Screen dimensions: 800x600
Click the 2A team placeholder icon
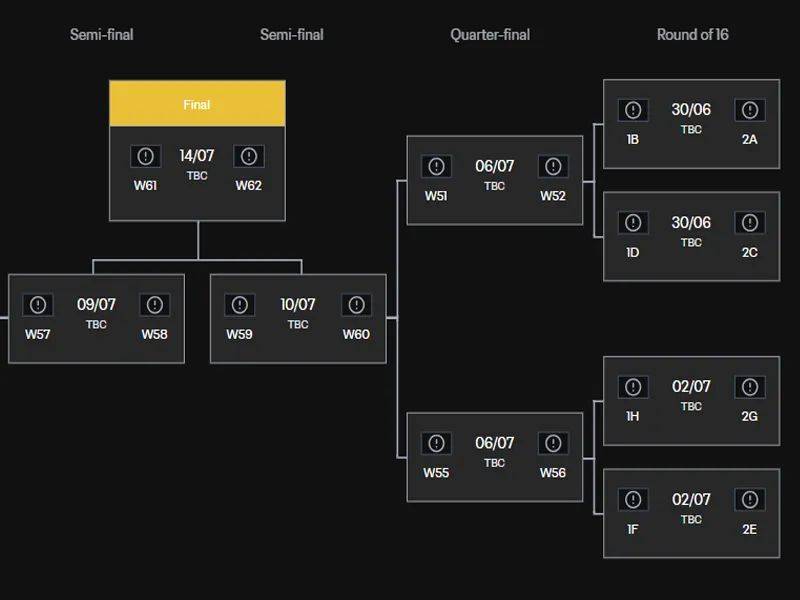coord(749,110)
